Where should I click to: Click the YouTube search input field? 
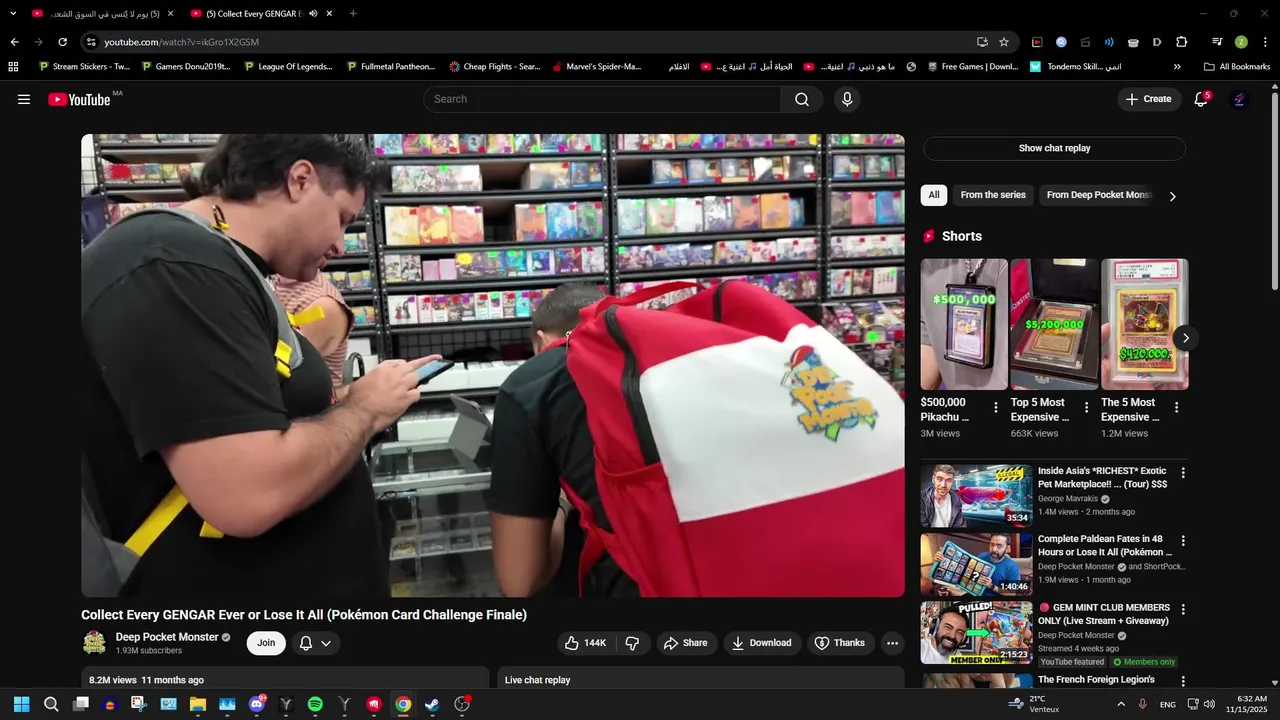click(x=602, y=99)
